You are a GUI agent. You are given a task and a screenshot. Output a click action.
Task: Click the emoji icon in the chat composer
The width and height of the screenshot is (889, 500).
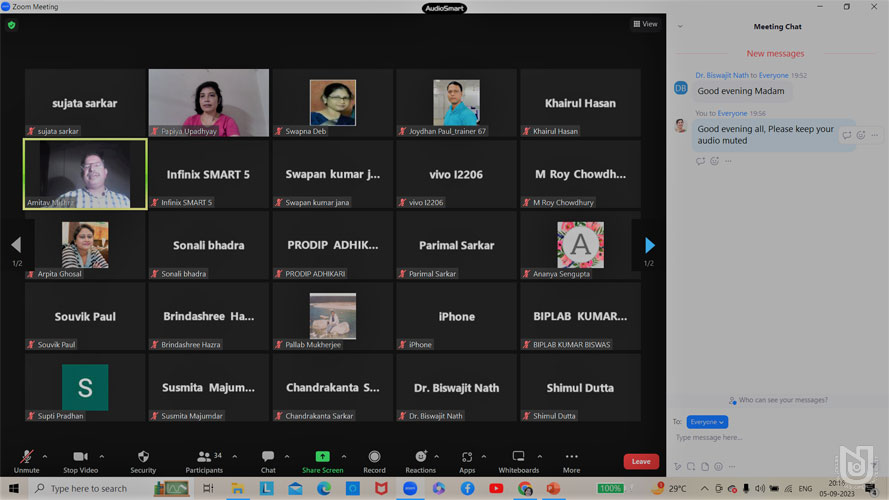click(718, 467)
